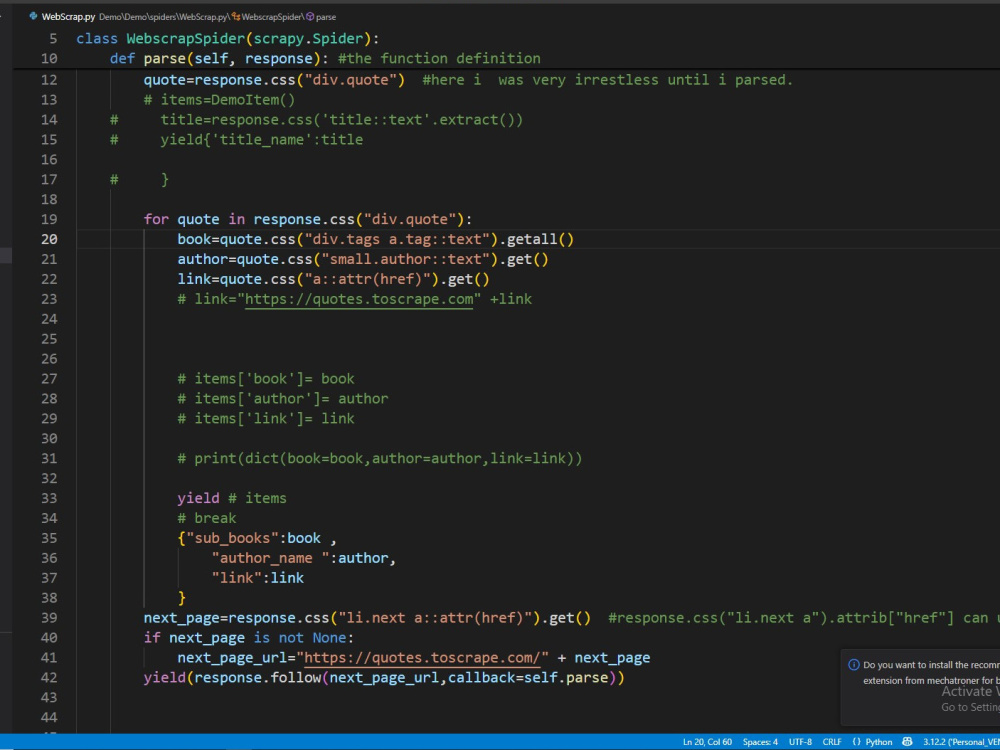Open the WebScrap.py breadcrumb file name
Screen dimensions: 1000x750
(68, 17)
